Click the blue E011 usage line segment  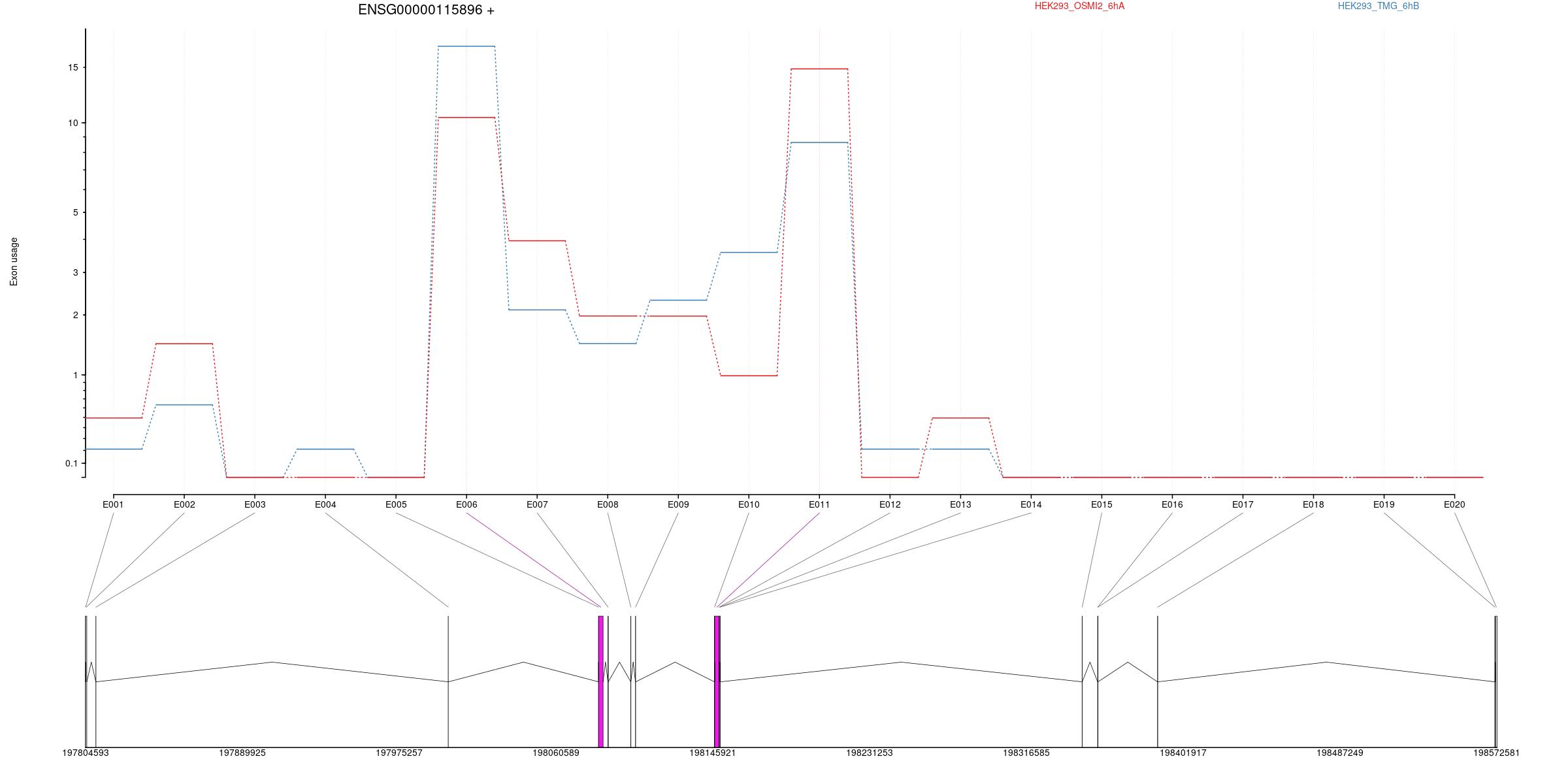pos(819,142)
